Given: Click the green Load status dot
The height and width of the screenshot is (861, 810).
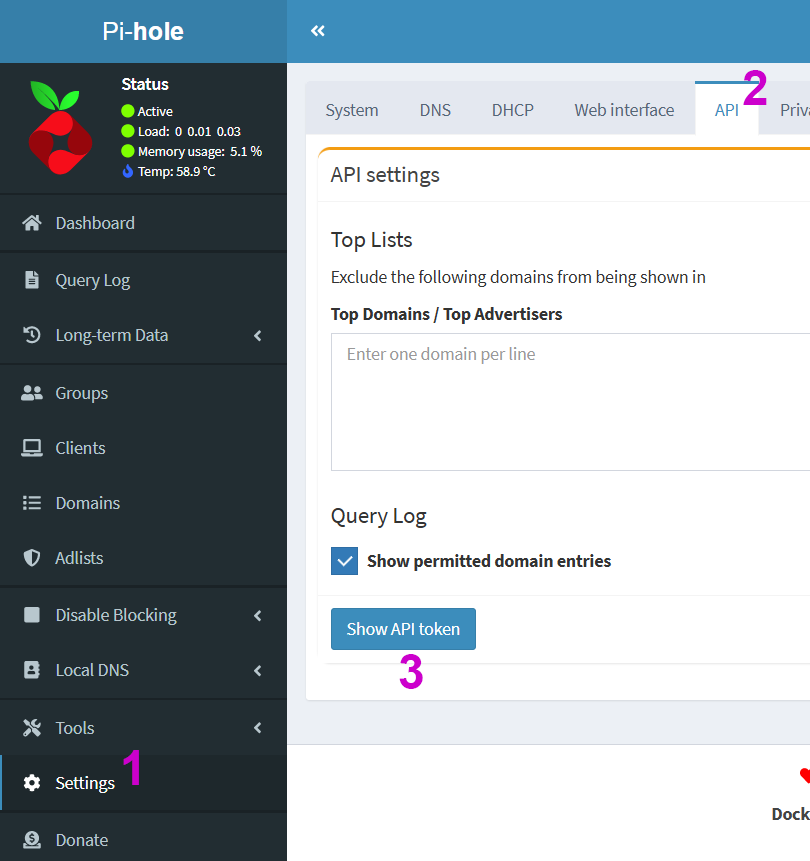Looking at the screenshot, I should 127,131.
